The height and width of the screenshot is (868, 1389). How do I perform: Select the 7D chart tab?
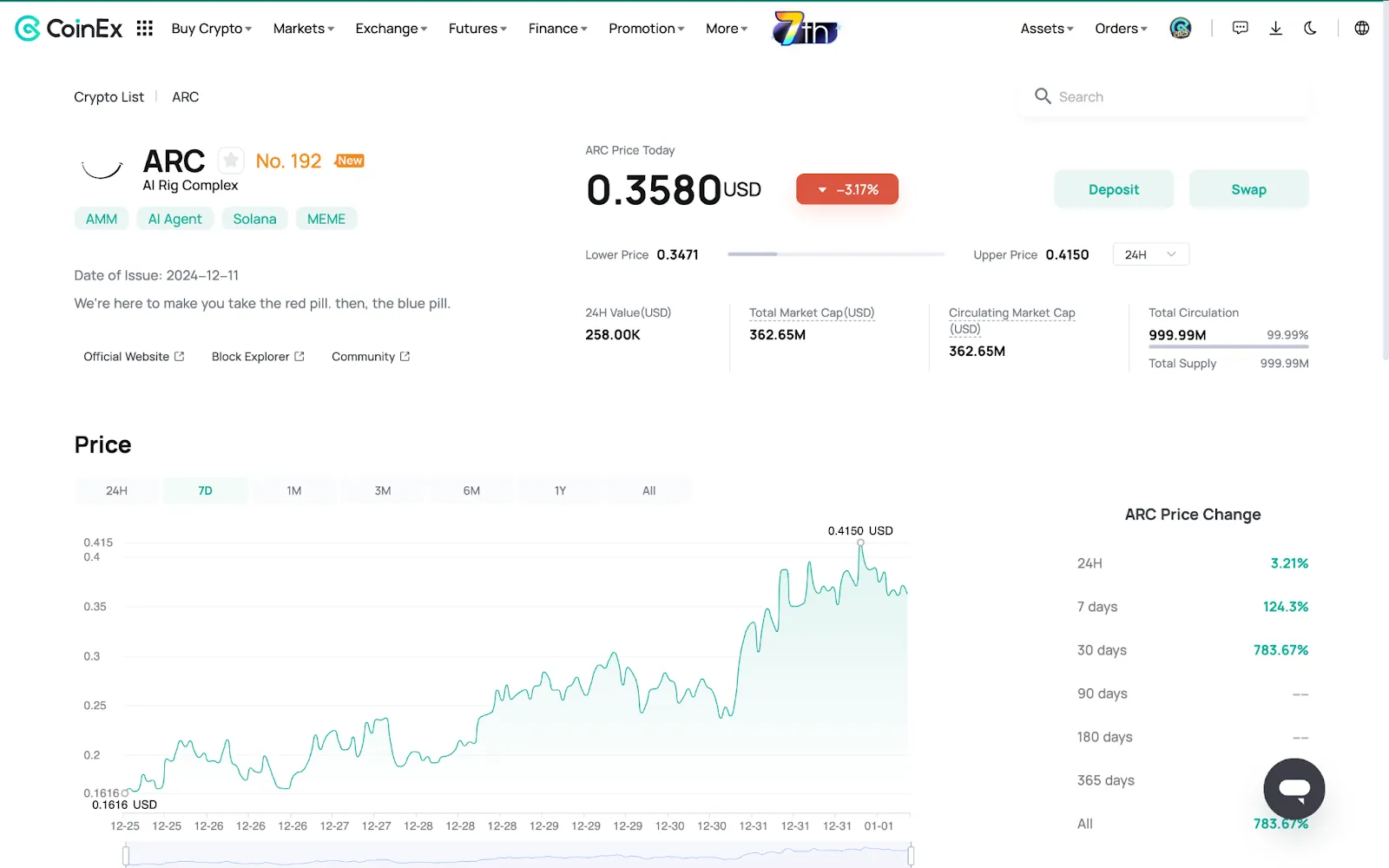[x=205, y=490]
